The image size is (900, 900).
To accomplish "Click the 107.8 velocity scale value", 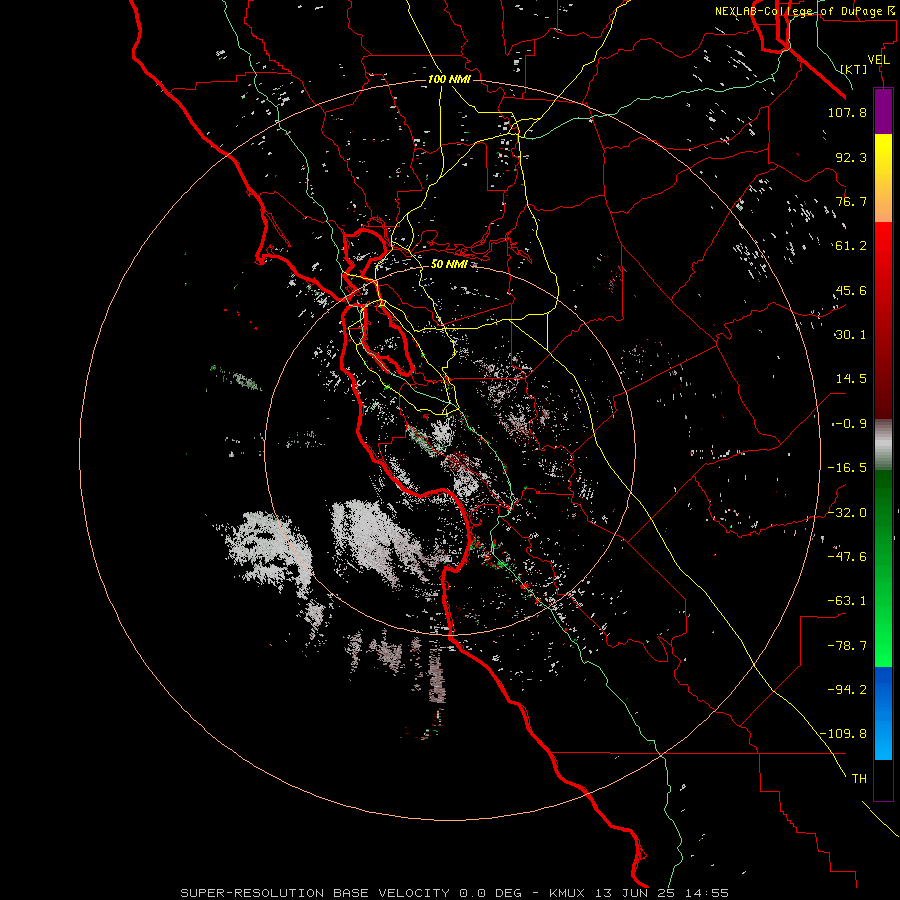I will click(847, 112).
